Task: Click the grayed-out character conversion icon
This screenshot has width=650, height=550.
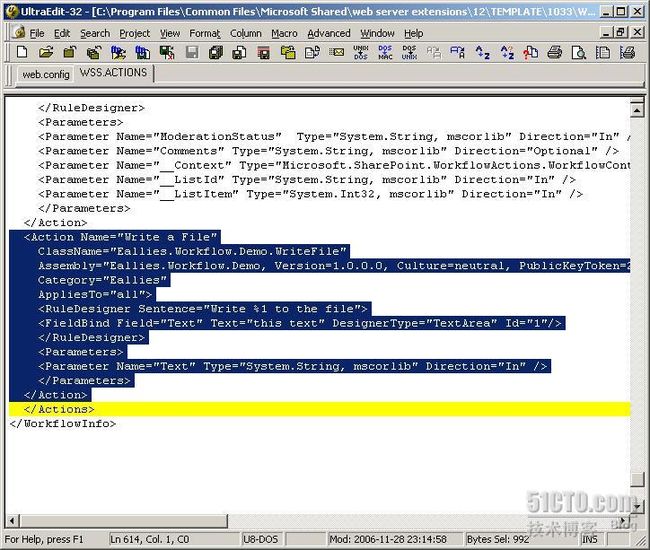Action: click(434, 52)
